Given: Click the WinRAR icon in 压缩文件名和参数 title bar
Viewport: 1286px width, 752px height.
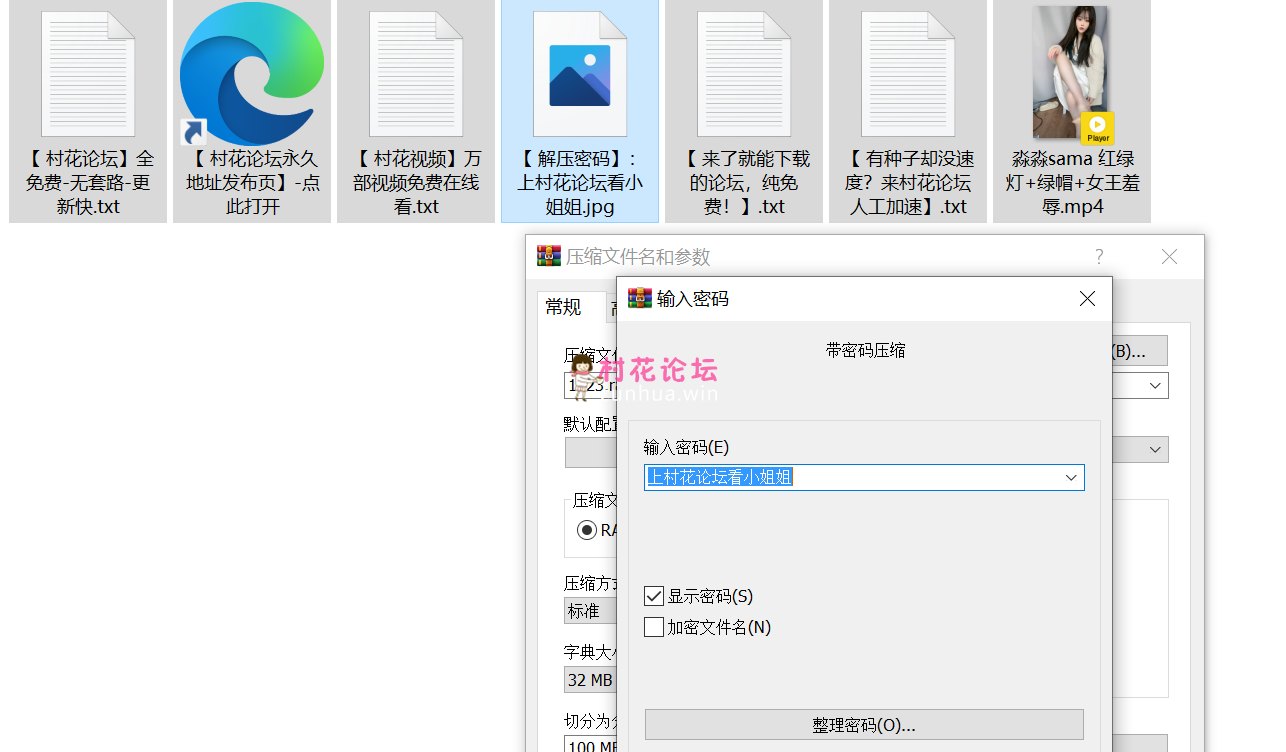Looking at the screenshot, I should (x=549, y=257).
